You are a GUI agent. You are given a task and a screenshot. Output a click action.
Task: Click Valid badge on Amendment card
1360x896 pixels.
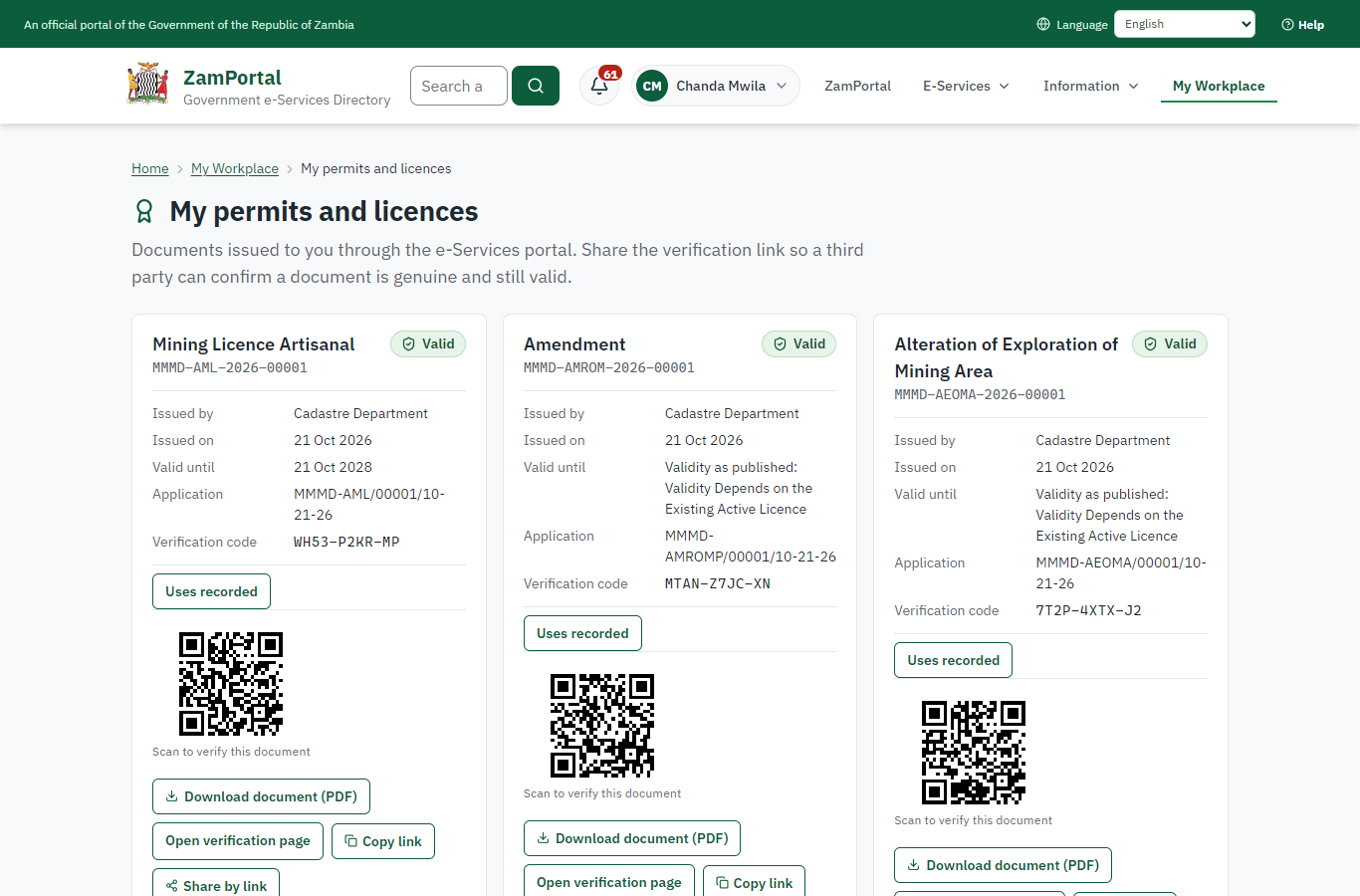pyautogui.click(x=799, y=343)
